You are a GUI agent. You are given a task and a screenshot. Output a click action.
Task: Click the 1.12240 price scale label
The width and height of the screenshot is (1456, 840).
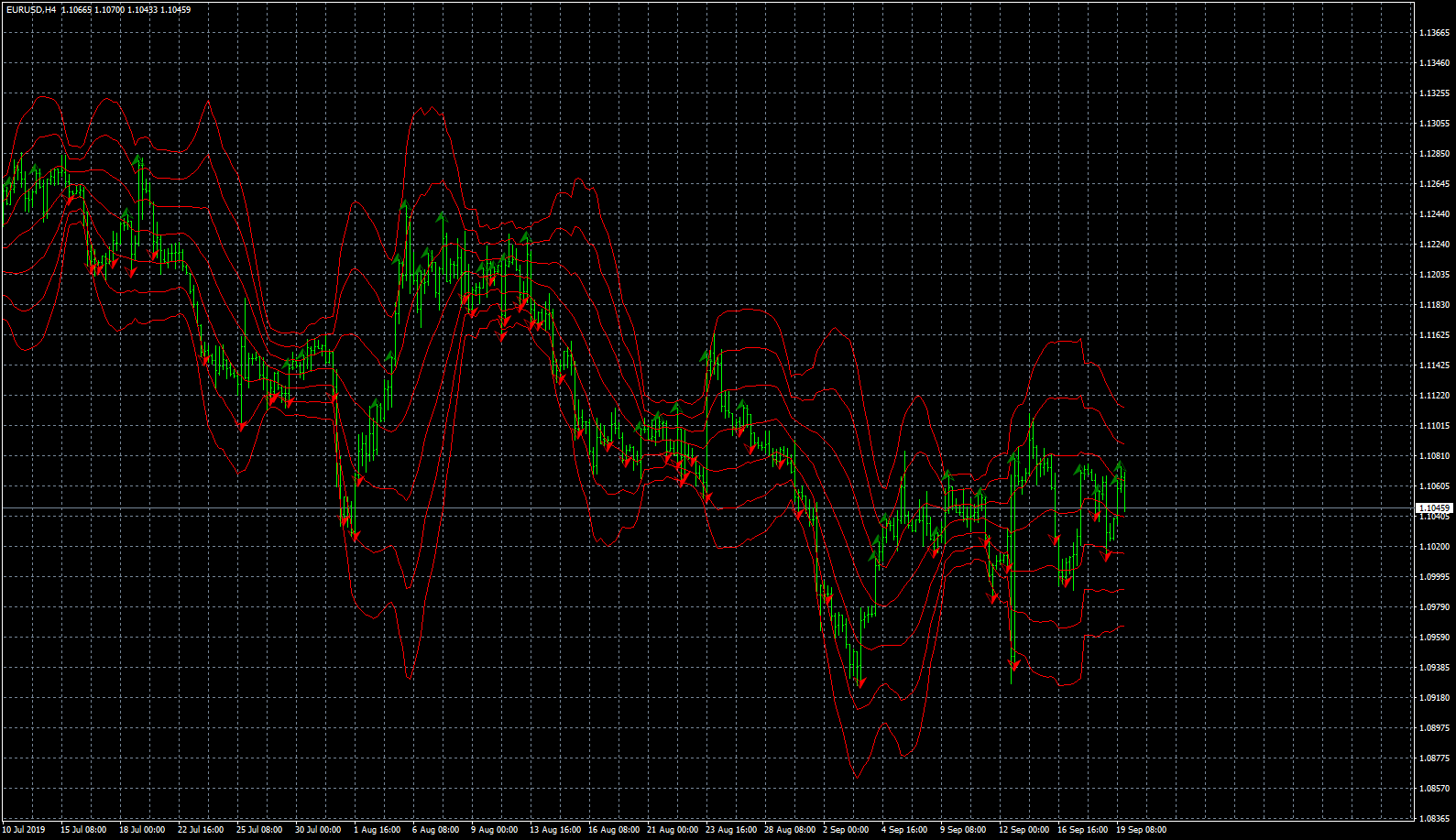pyautogui.click(x=1434, y=245)
